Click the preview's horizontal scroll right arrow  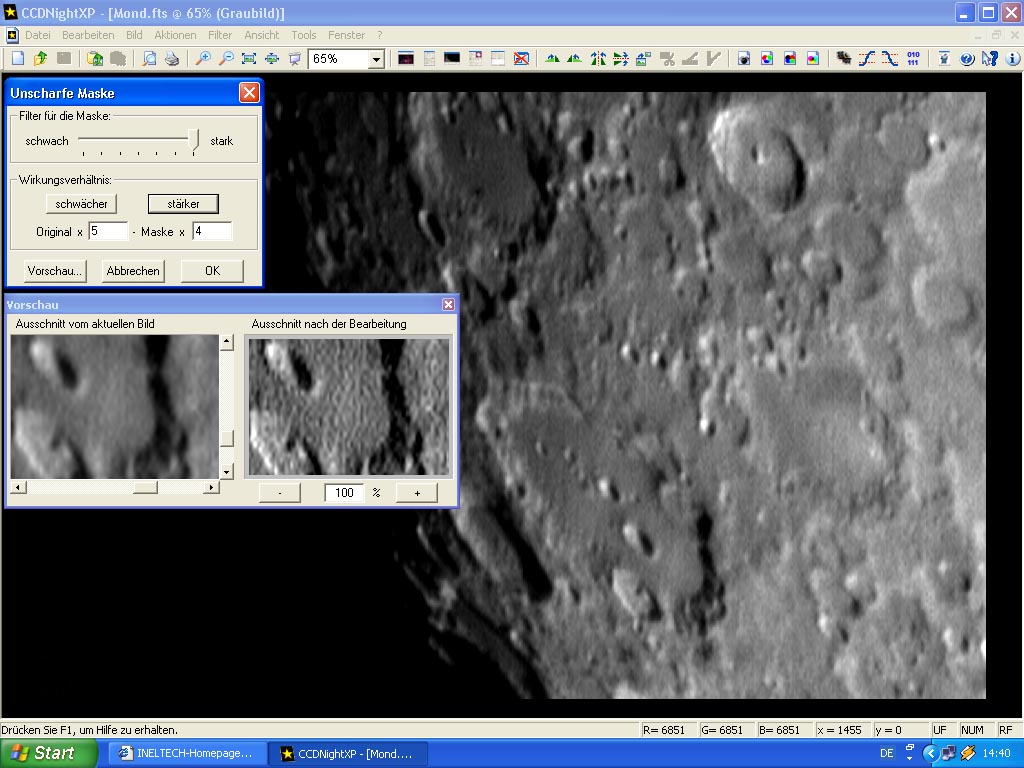coord(210,487)
